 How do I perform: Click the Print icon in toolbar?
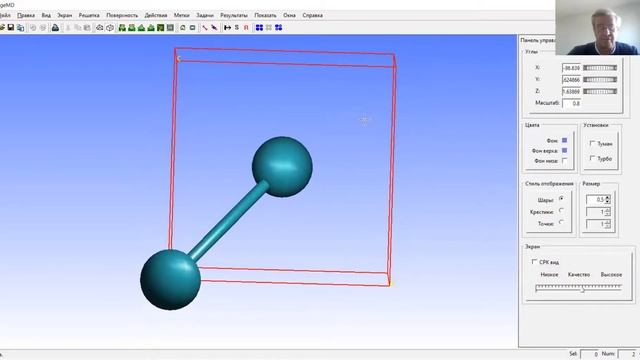[55, 27]
